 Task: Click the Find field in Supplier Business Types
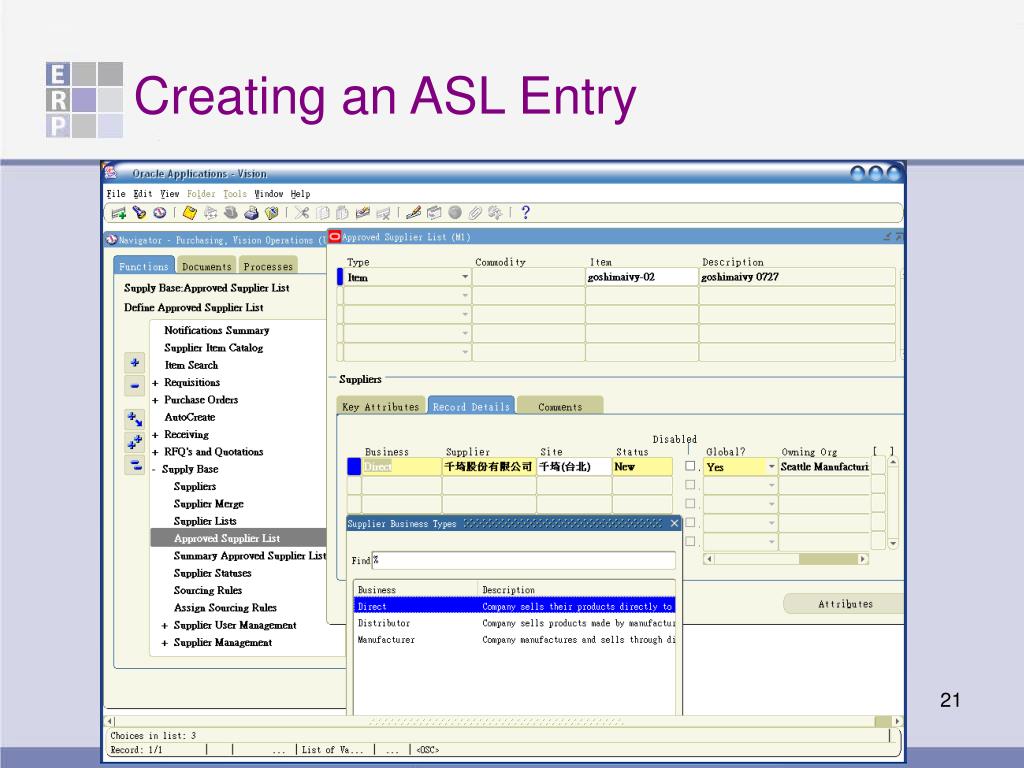(524, 560)
